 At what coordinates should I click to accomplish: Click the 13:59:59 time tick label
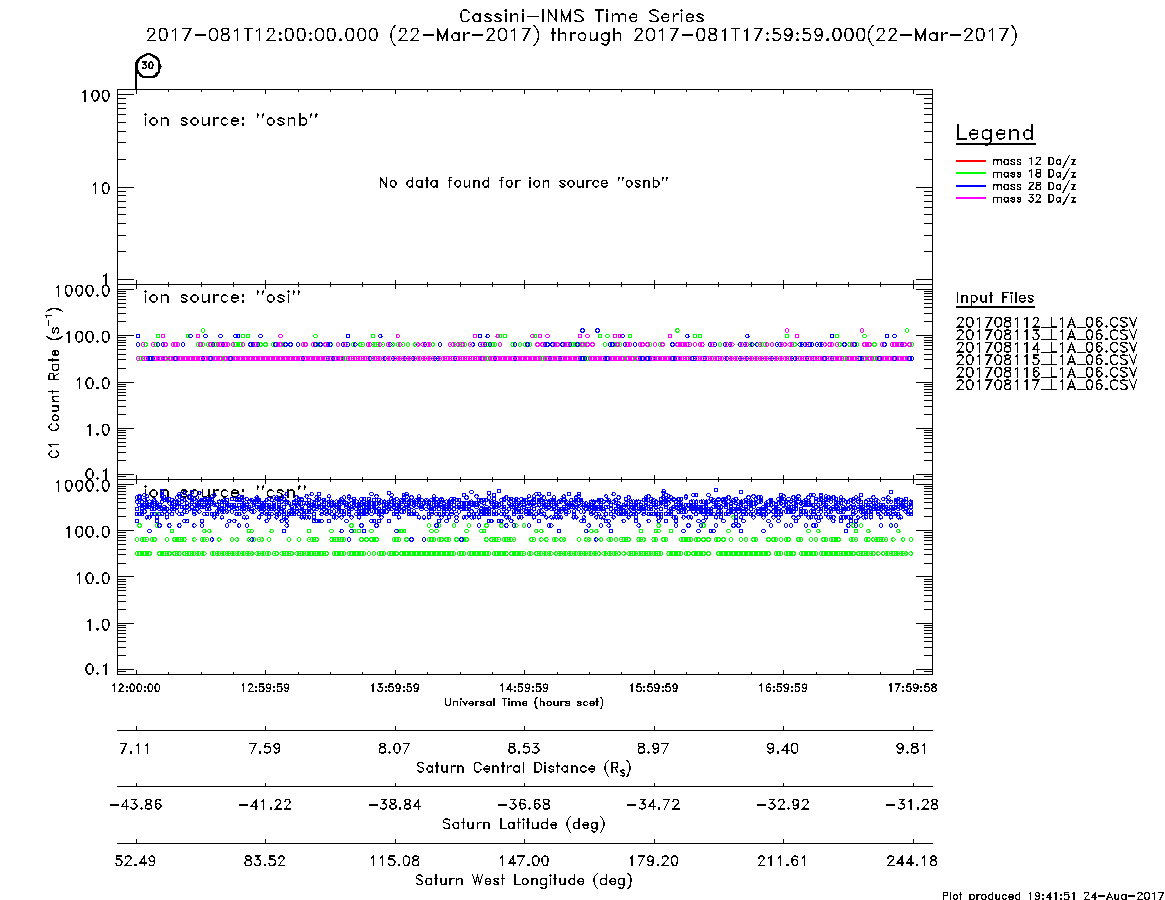(395, 688)
